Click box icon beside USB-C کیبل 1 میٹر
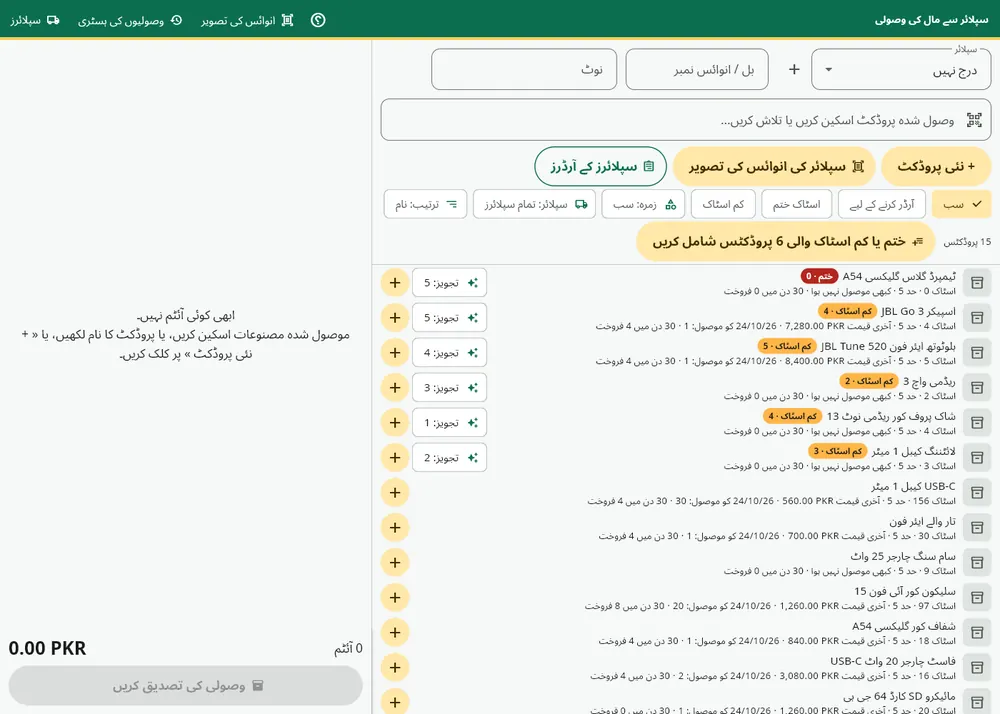Image resolution: width=1000 pixels, height=714 pixels. [x=977, y=493]
